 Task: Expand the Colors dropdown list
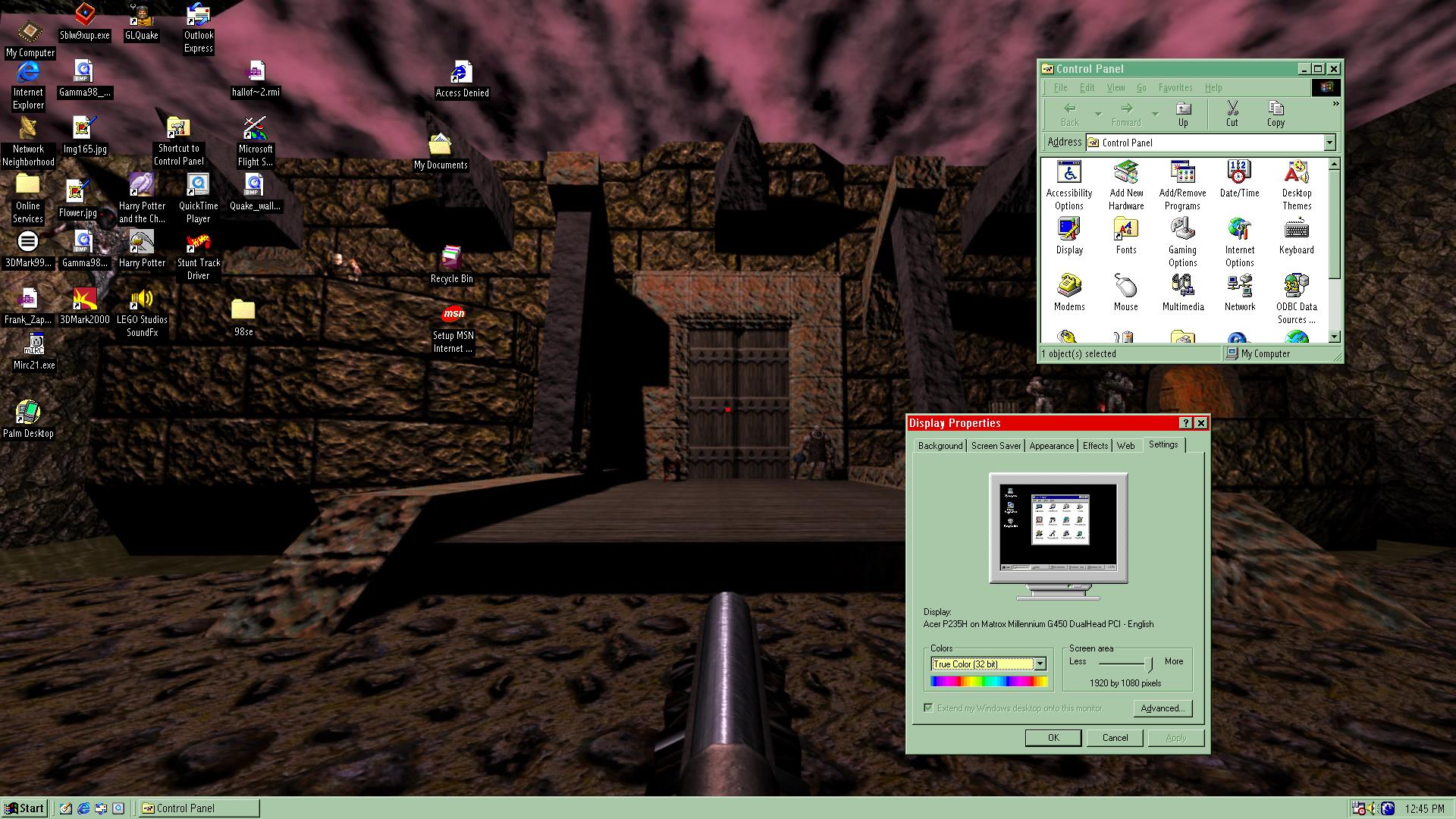(x=1040, y=664)
